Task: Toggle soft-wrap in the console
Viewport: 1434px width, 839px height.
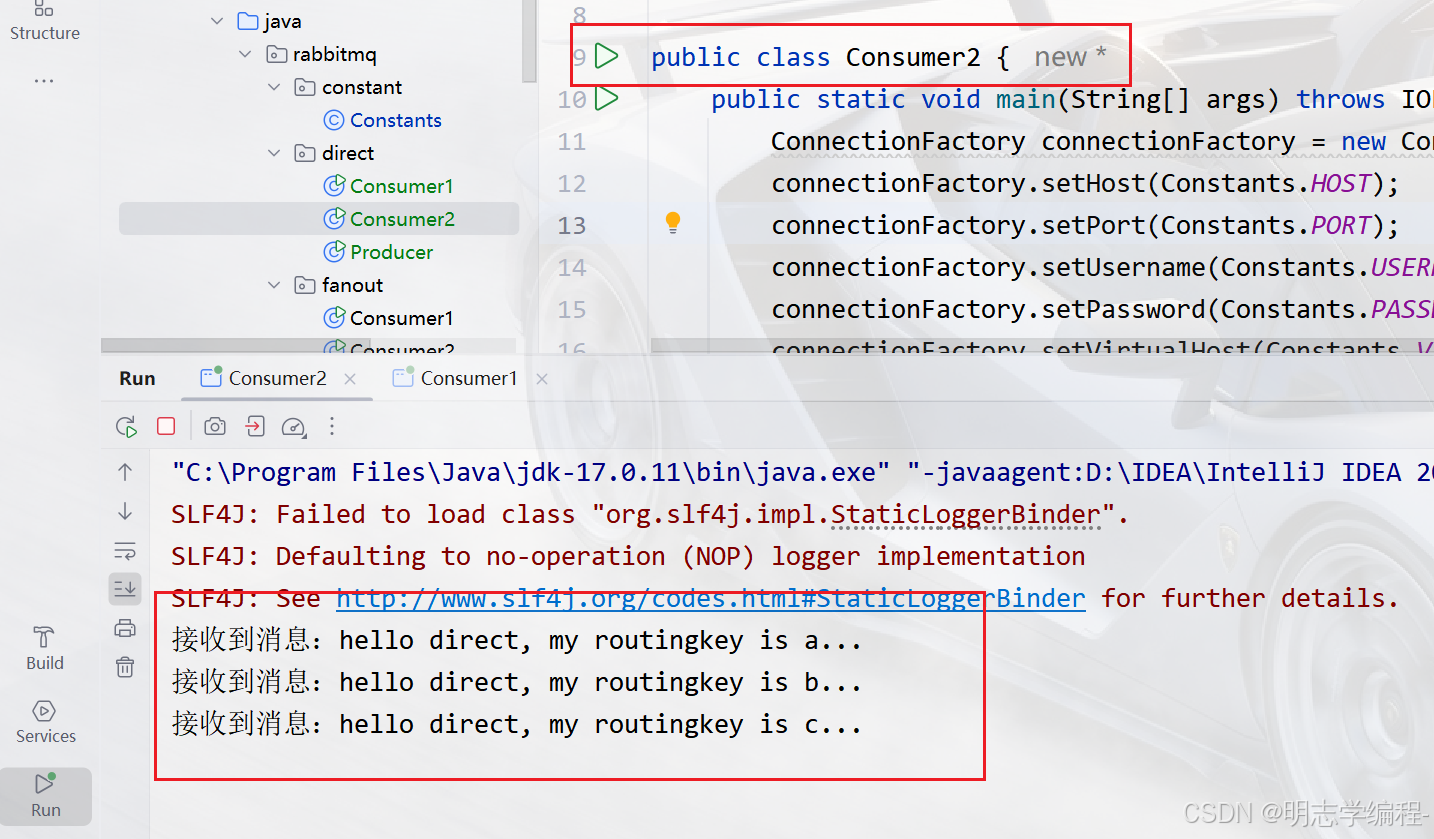Action: (125, 550)
